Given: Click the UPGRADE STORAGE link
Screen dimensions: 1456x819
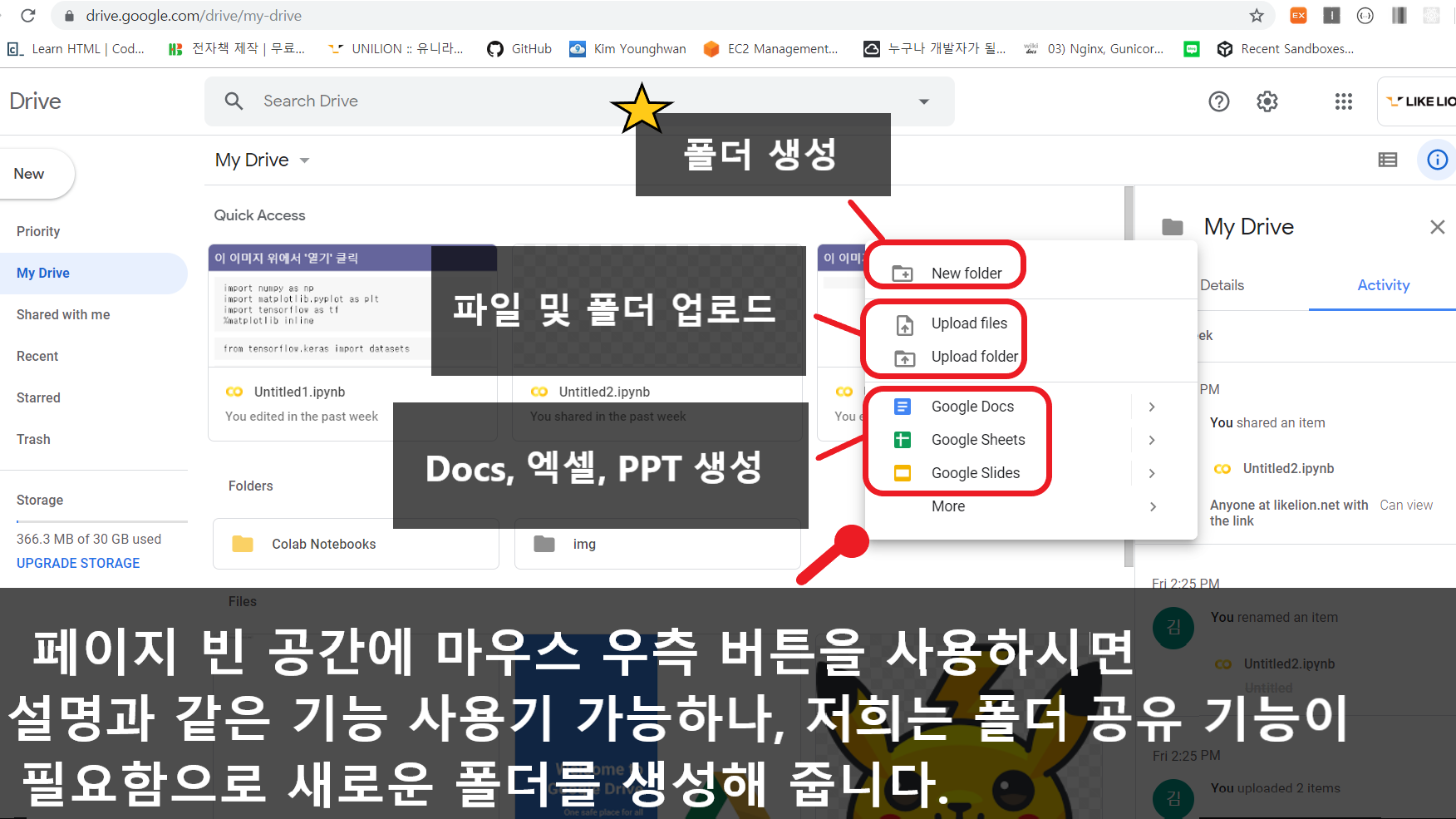Looking at the screenshot, I should coord(78,563).
